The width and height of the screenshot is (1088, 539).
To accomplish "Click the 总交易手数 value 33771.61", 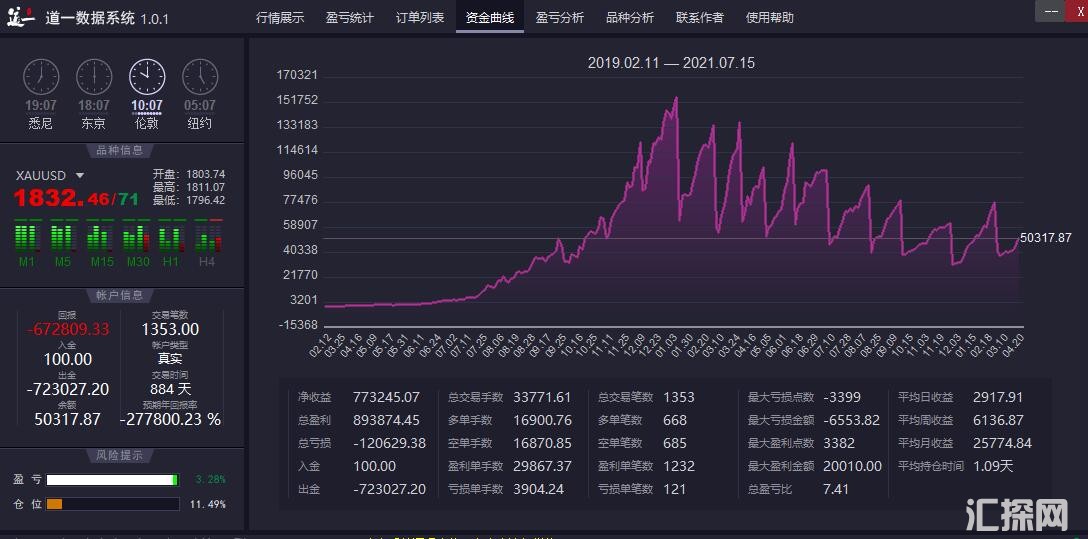I will [543, 397].
